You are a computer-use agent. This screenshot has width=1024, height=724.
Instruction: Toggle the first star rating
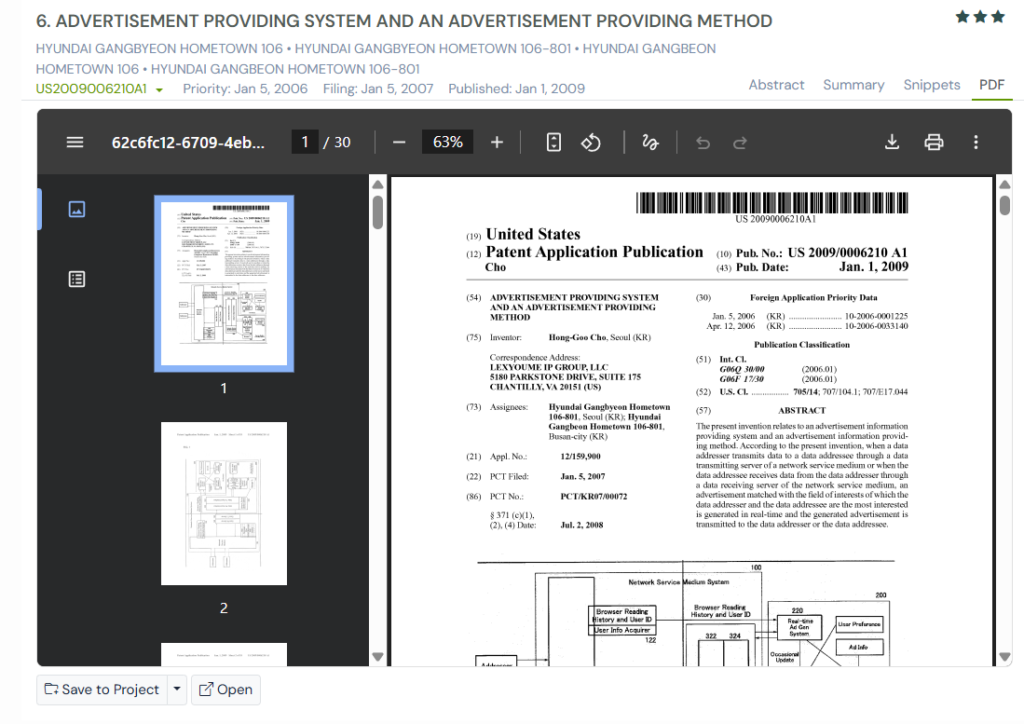click(x=960, y=16)
